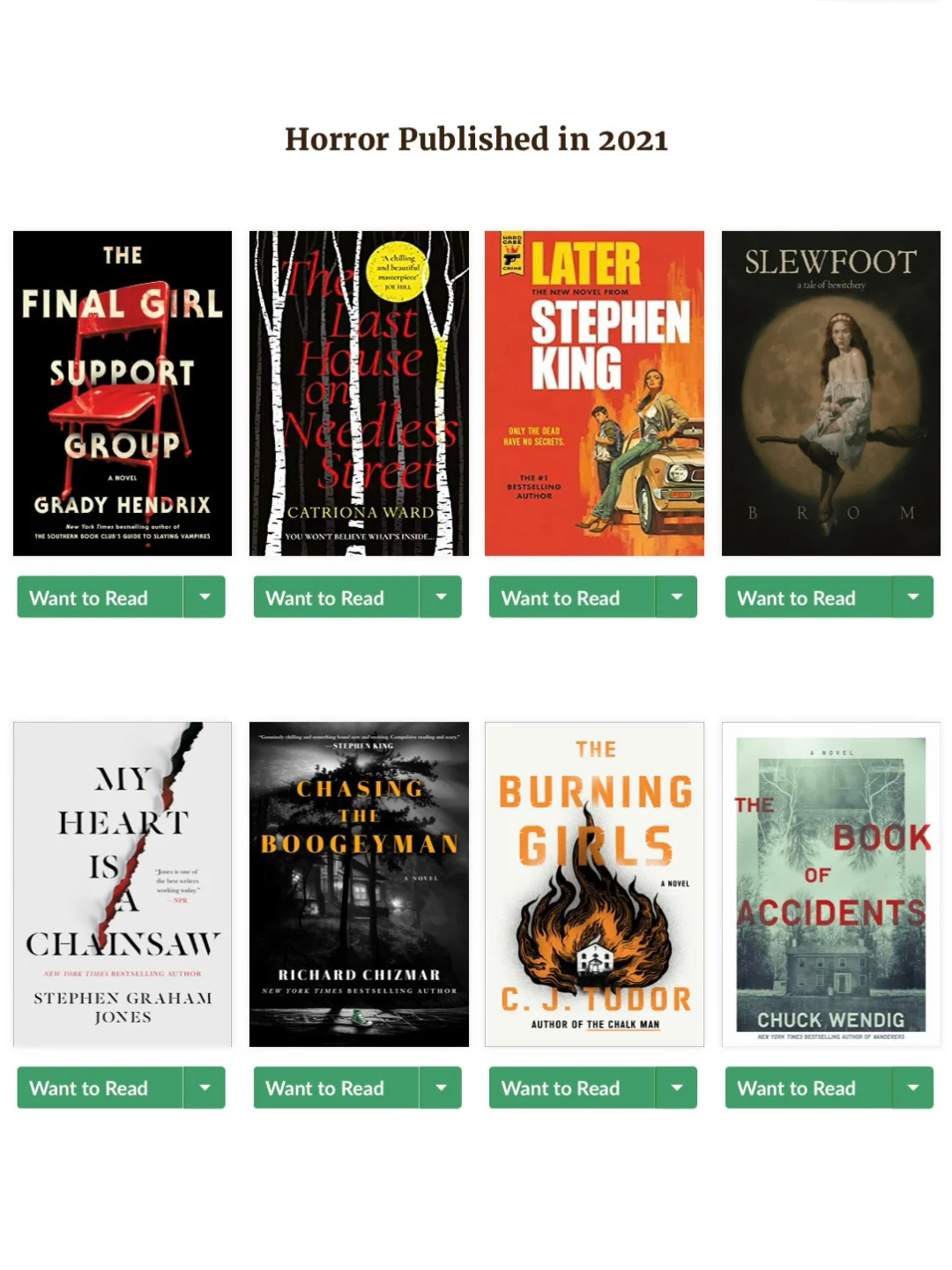This screenshot has height=1270, width=952.
Task: Expand shelf dropdown under Slewfoot
Action: coord(912,597)
